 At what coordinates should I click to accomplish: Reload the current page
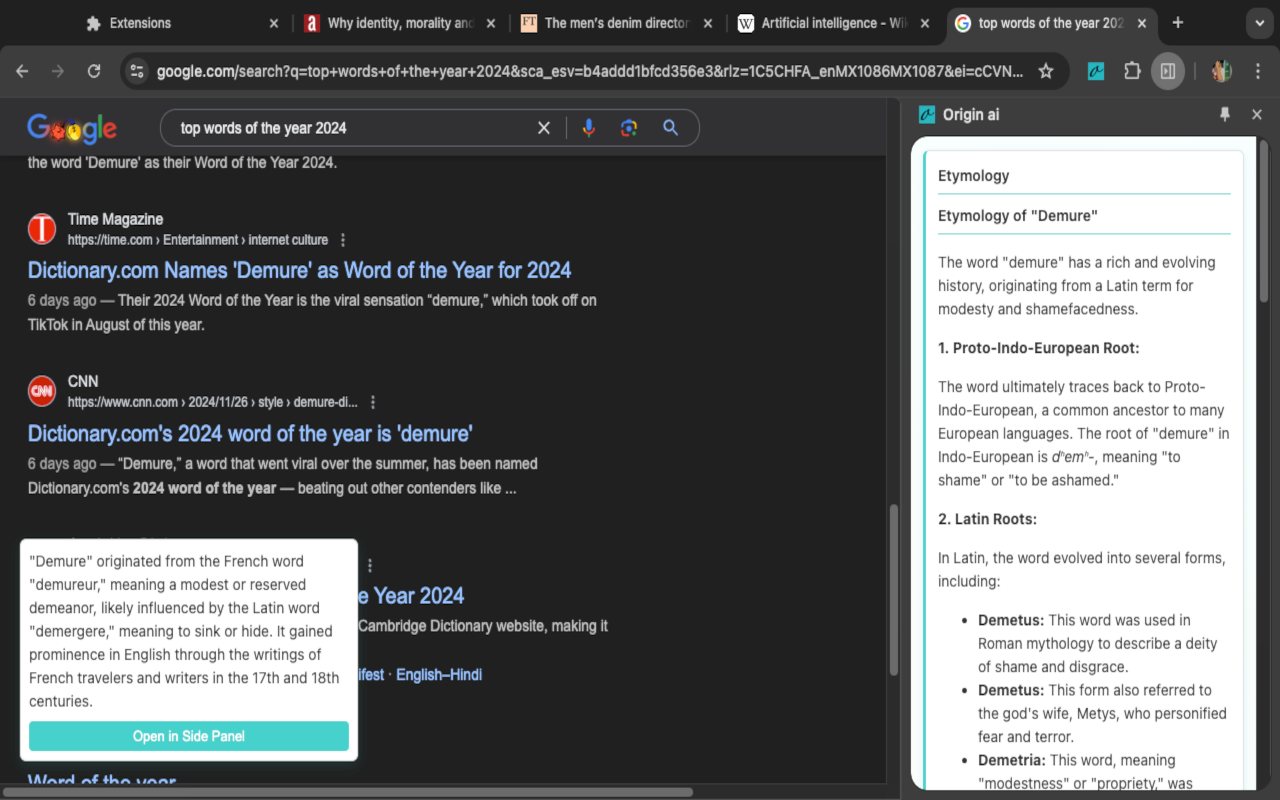point(94,71)
